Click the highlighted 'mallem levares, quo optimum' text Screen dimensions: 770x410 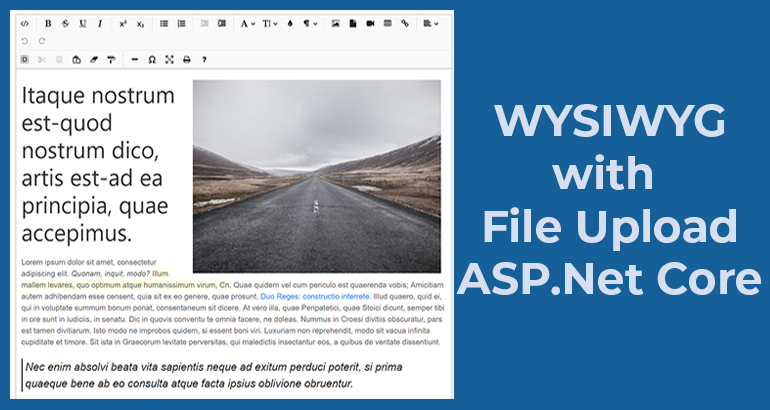pyautogui.click(x=126, y=285)
